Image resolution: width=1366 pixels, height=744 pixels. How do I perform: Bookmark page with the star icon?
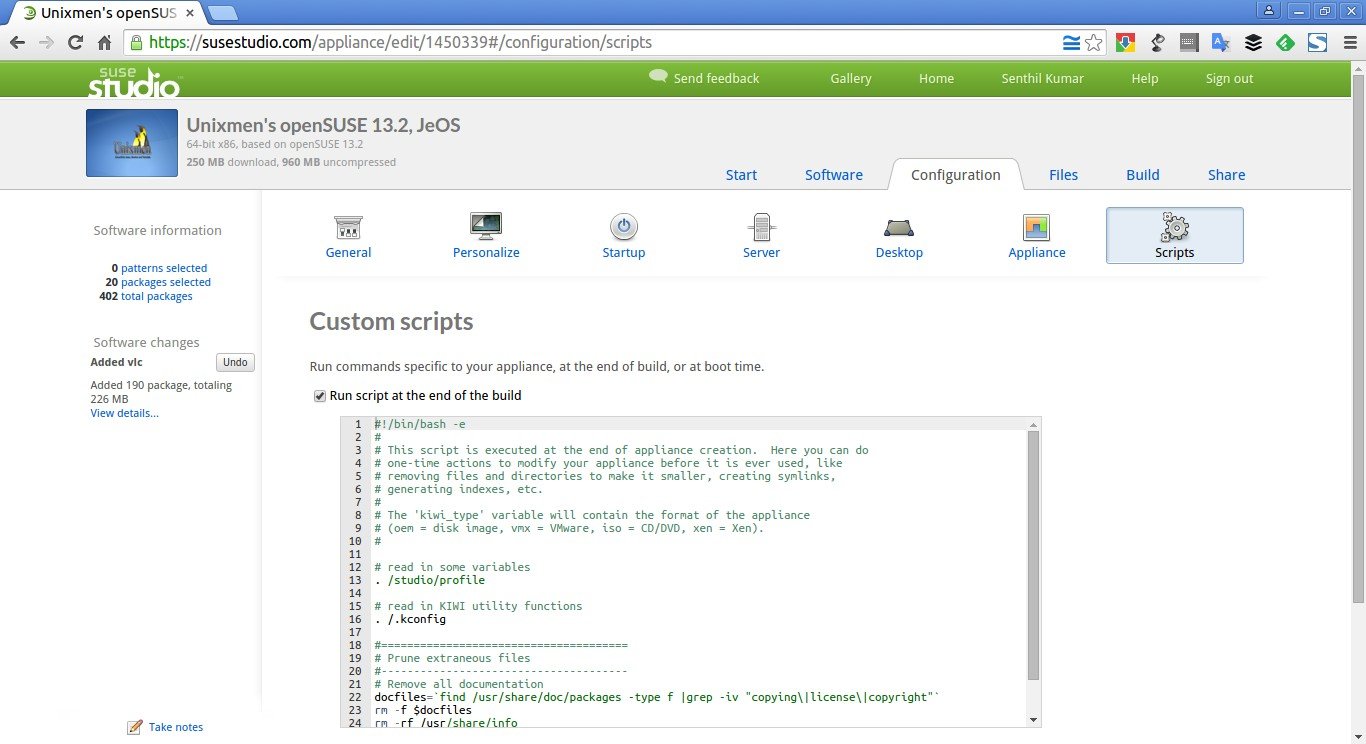click(x=1094, y=42)
